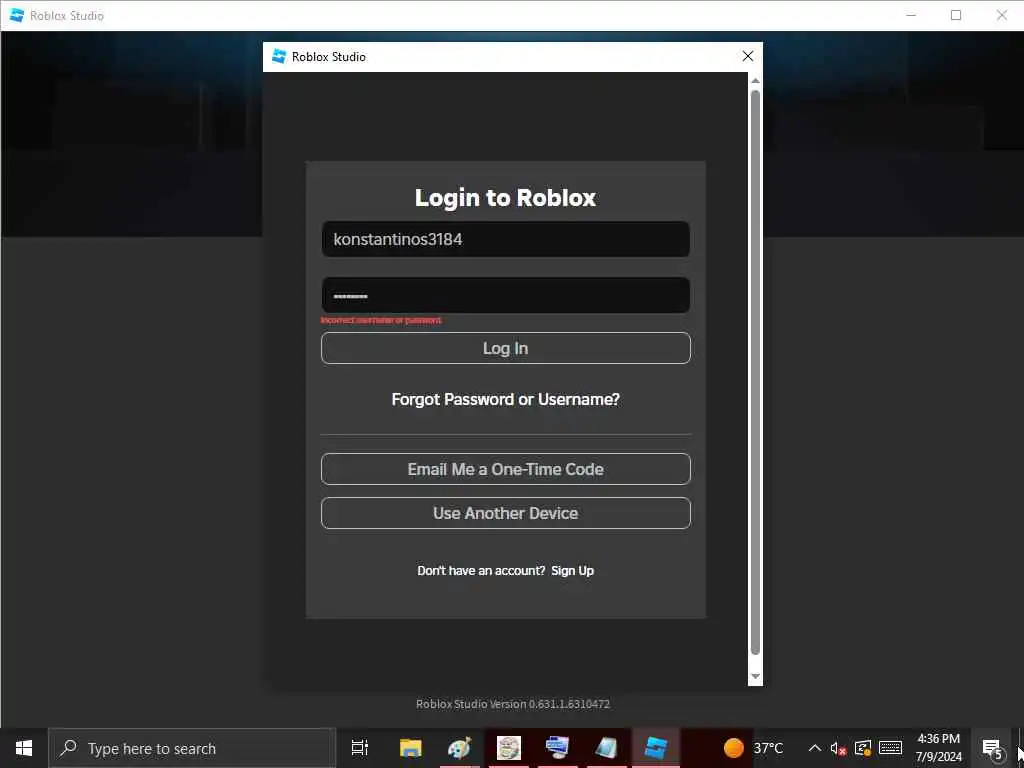Click the login dialog vertical scrollbar thumb

point(755,372)
